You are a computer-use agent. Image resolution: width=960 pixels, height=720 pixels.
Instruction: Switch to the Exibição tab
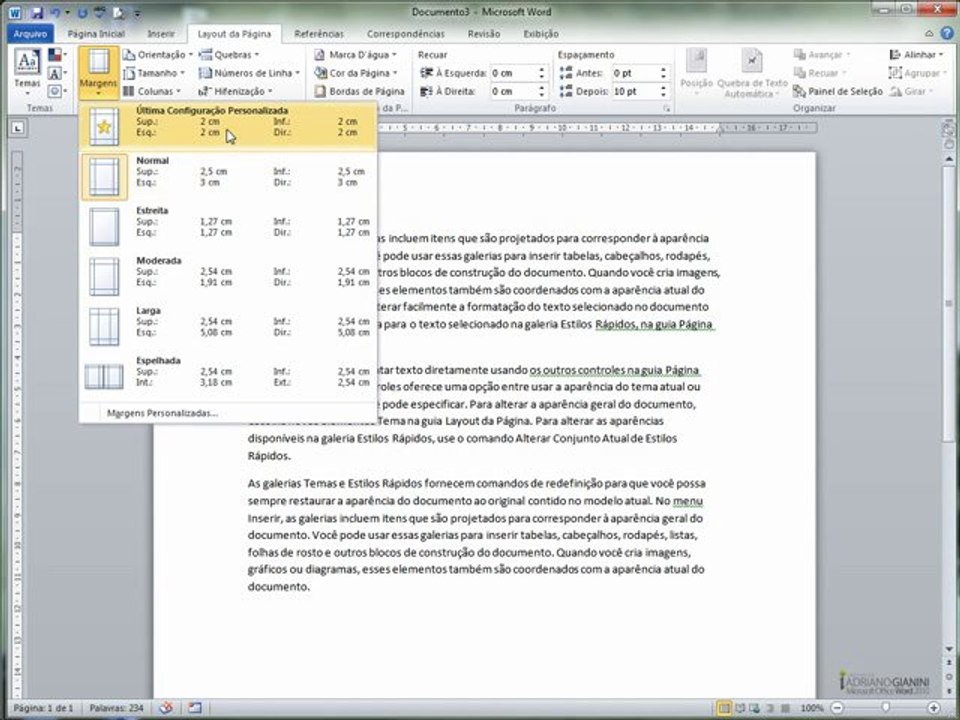541,34
